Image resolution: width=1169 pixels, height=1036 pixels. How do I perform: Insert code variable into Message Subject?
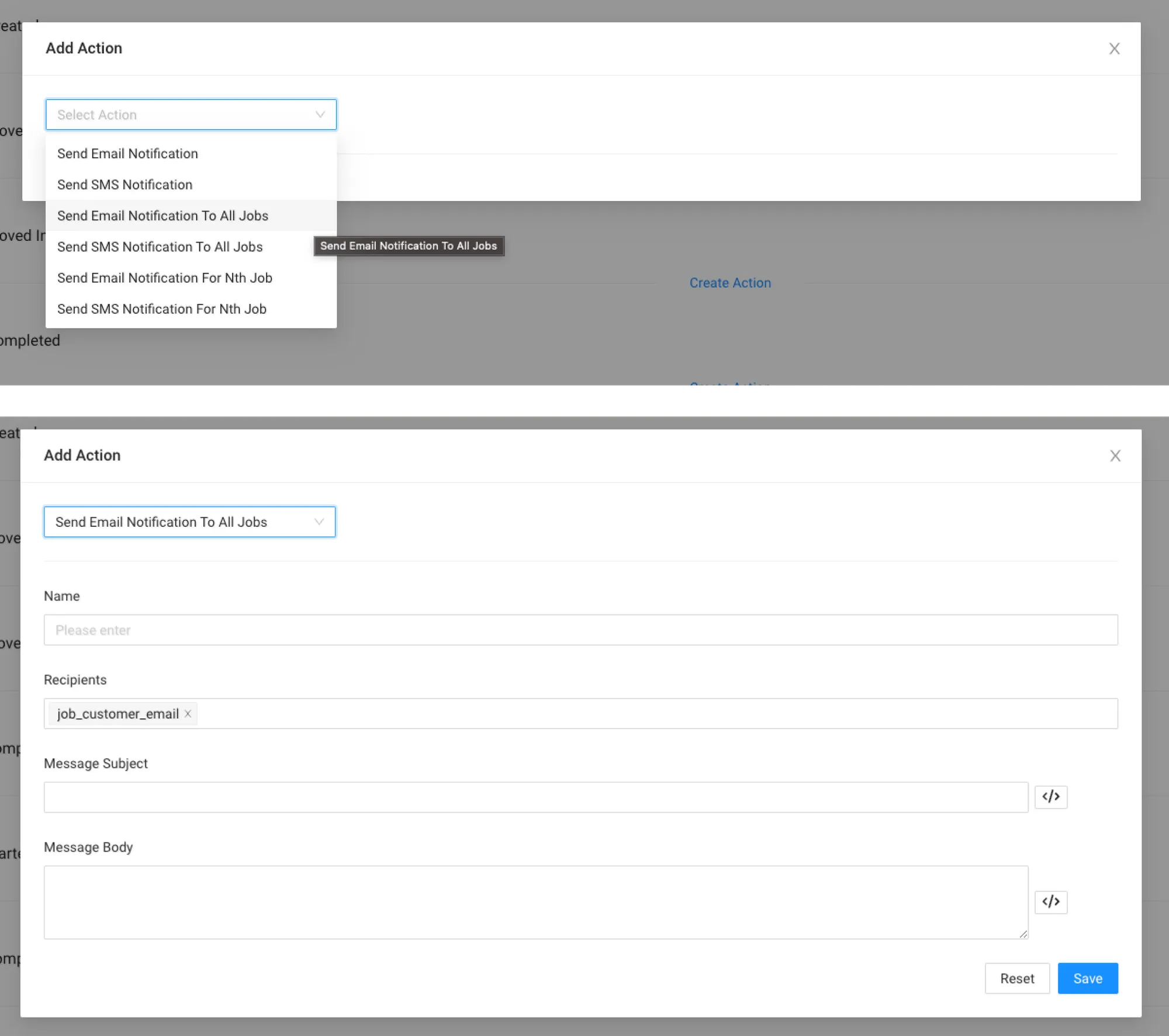1050,797
